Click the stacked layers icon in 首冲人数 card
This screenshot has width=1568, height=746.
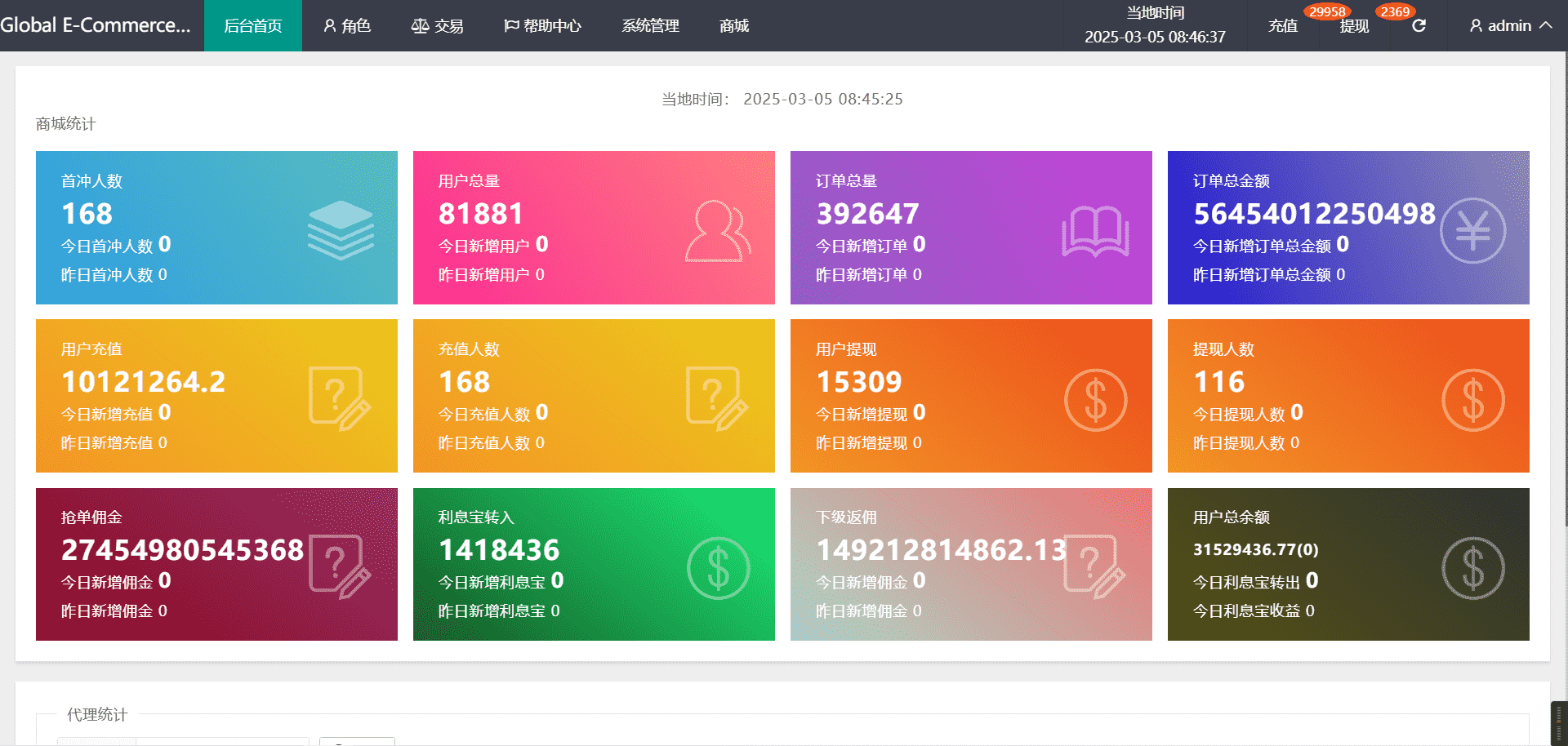click(x=341, y=230)
